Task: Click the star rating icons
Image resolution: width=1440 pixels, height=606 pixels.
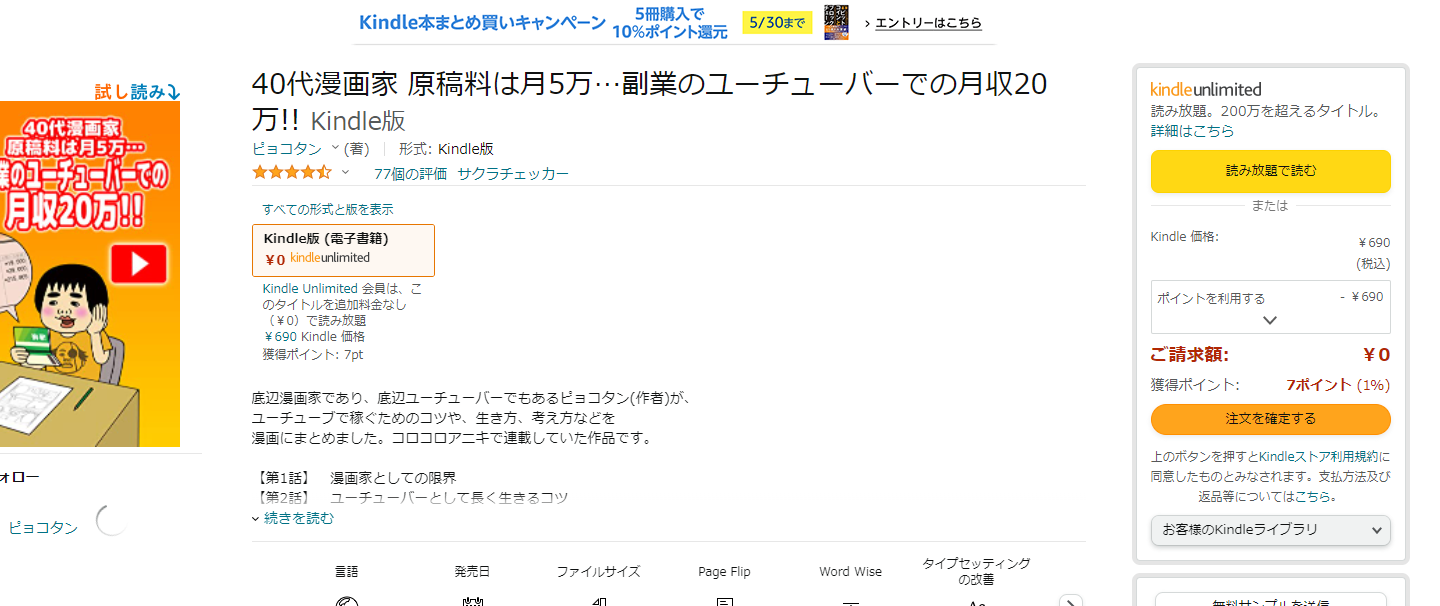Action: coord(291,172)
